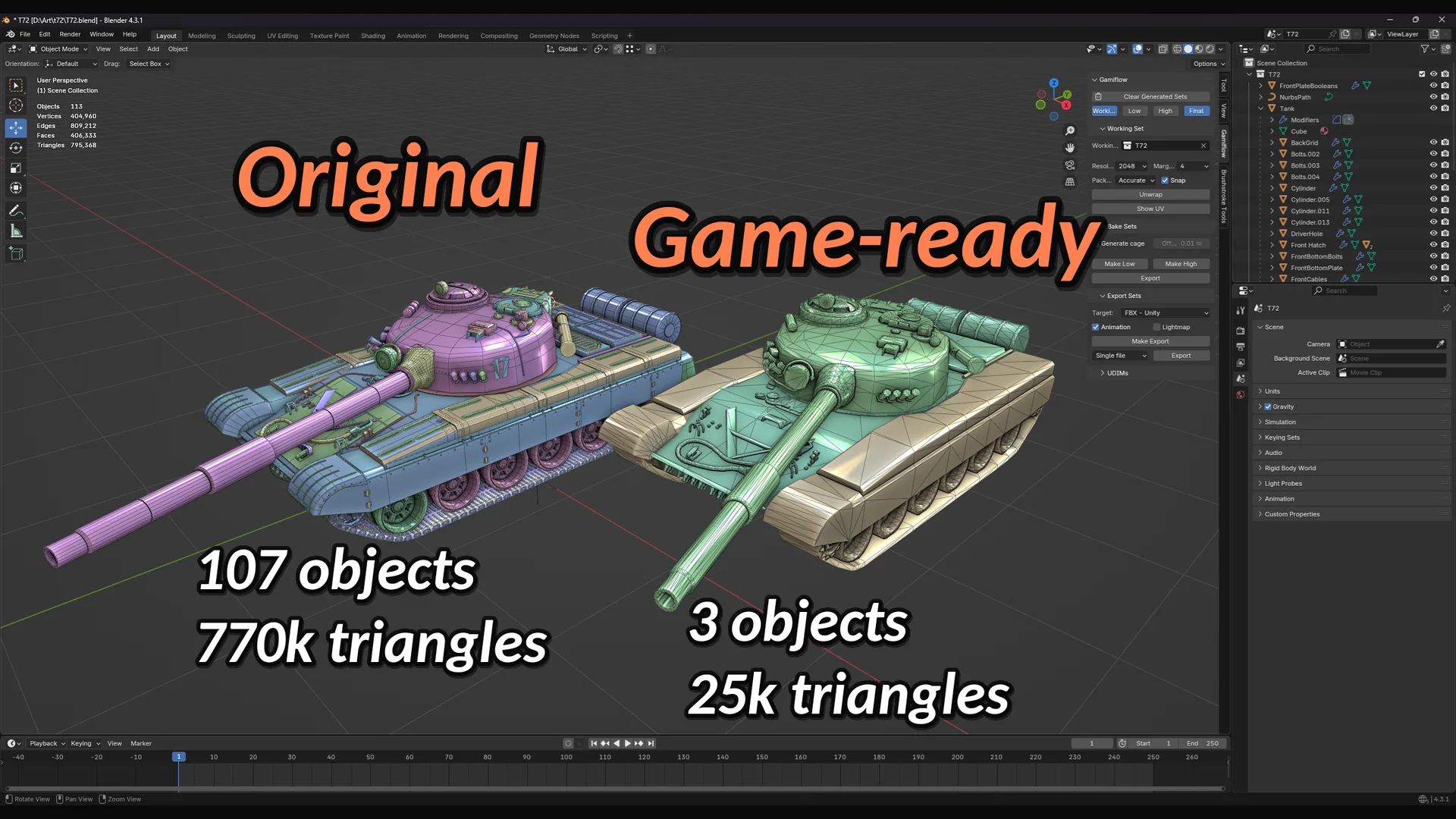Click the cage Offset 0.01 m slider

tap(1182, 243)
